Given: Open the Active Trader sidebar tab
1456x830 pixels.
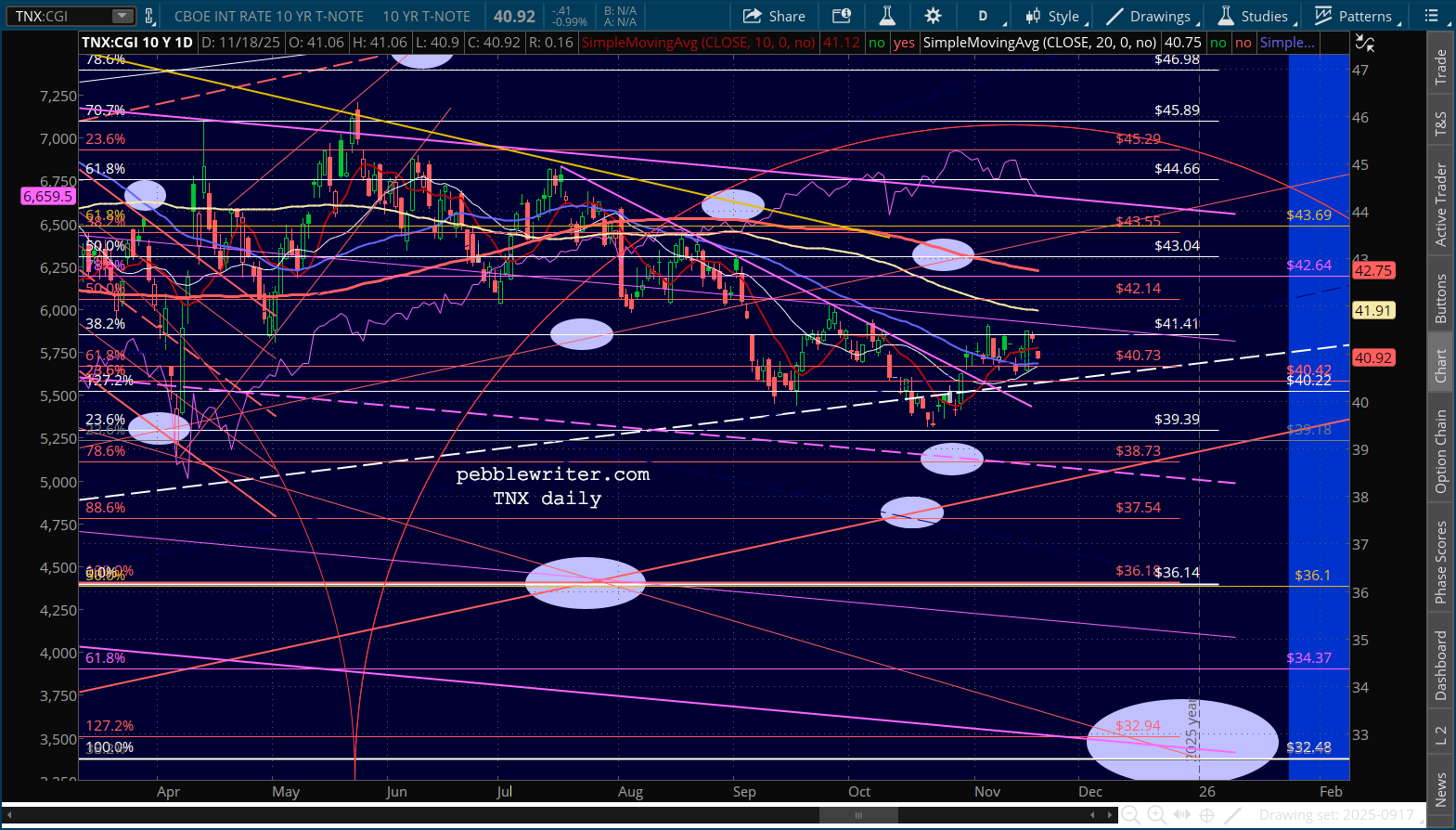Looking at the screenshot, I should pyautogui.click(x=1441, y=205).
